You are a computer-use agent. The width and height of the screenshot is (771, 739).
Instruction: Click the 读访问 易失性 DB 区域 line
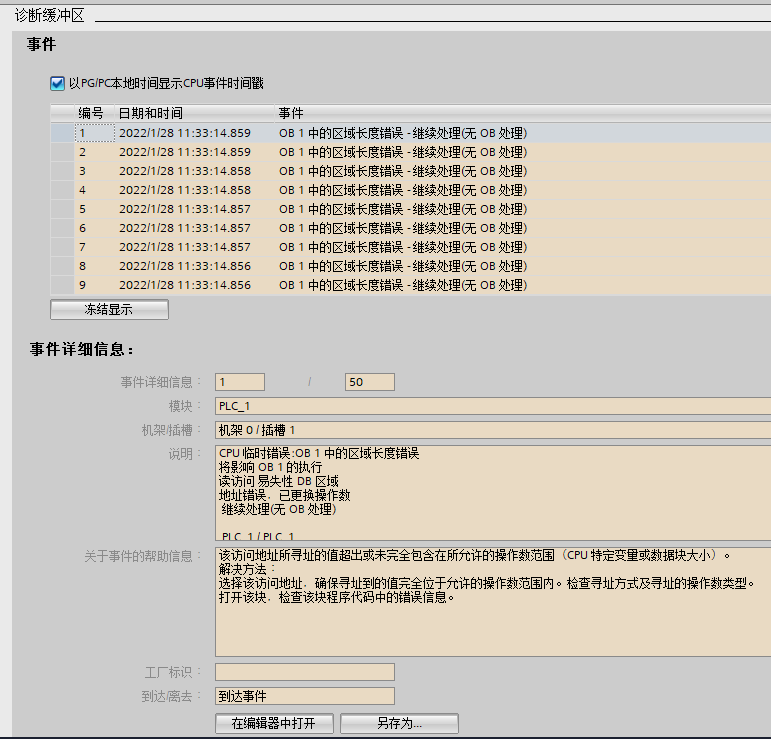(x=279, y=481)
